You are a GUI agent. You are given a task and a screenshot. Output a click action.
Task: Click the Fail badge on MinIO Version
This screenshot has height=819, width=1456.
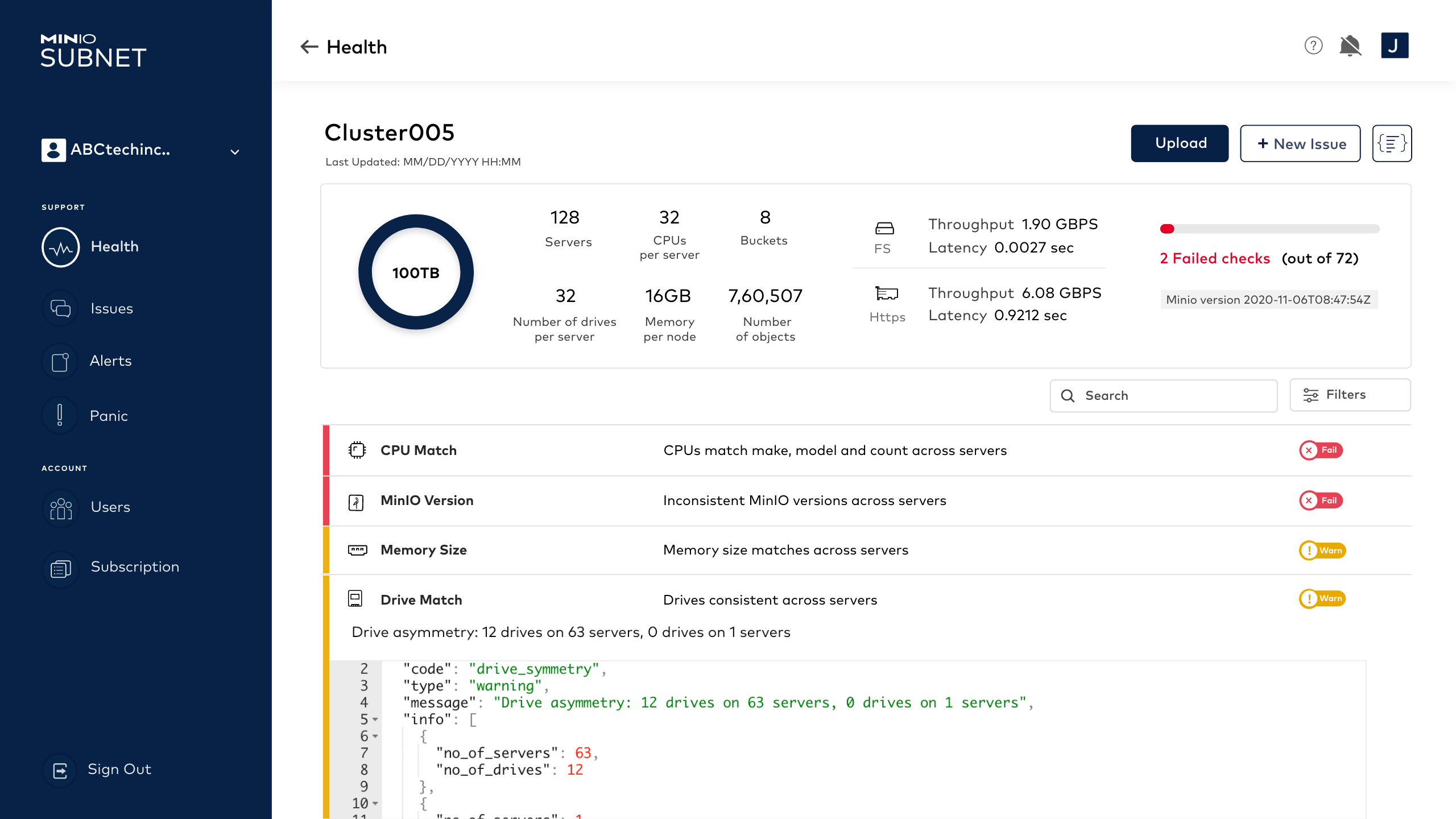pos(1321,500)
